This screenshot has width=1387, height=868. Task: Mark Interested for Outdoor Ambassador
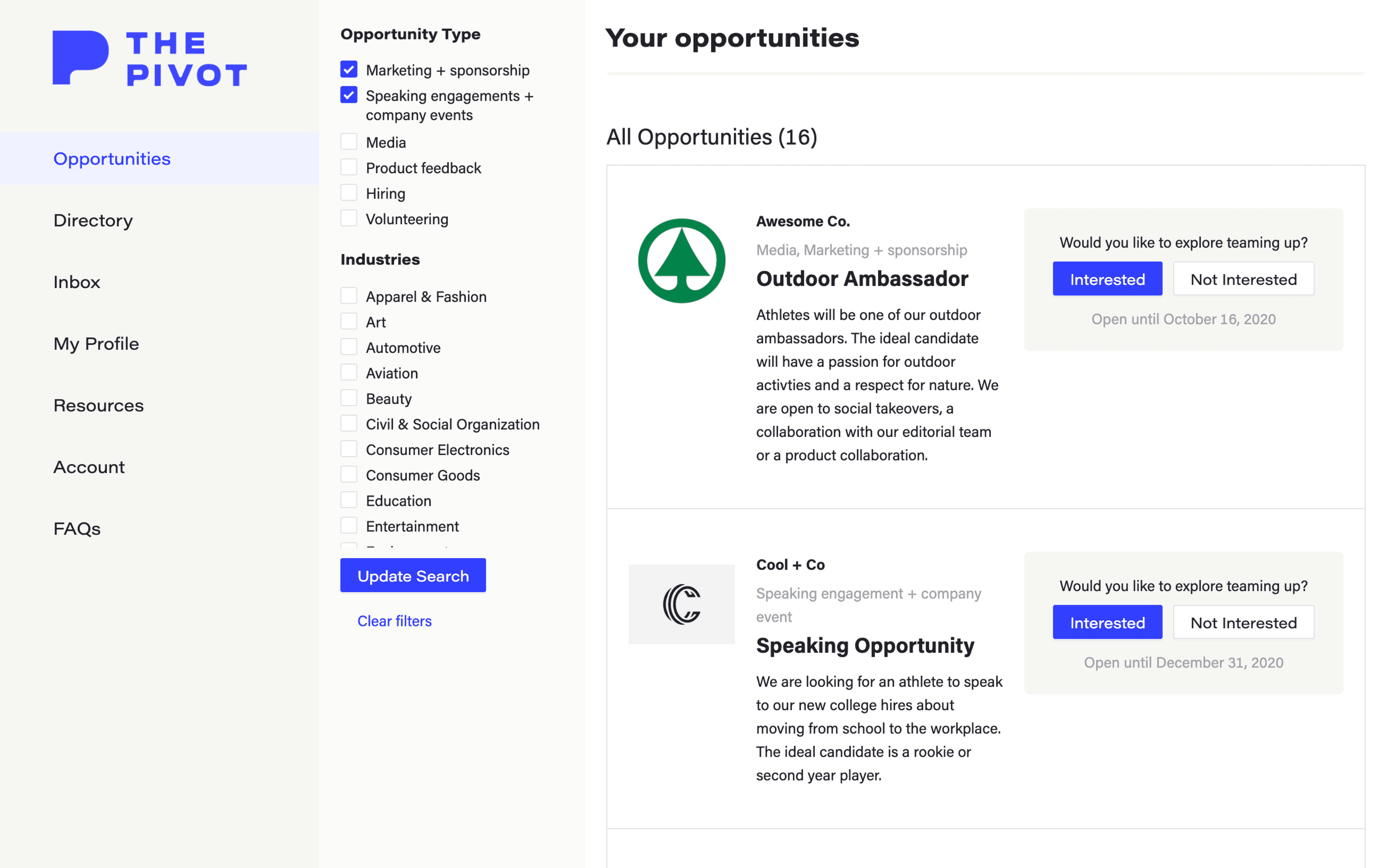[x=1107, y=279]
